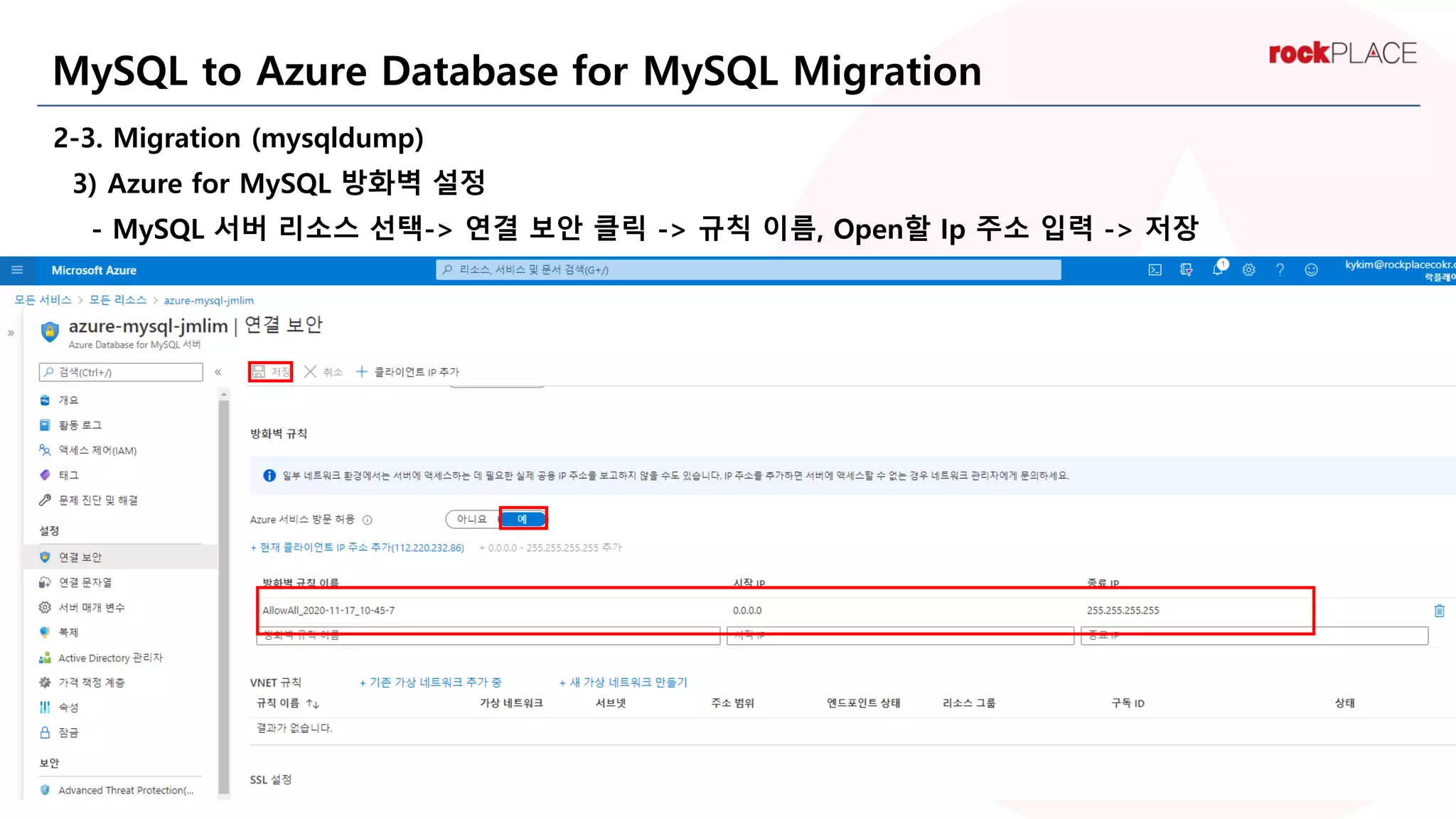Click 현재 클라이언트 IP 주소 추가 link
Viewport: 1456px width, 819px height.
pyautogui.click(x=357, y=547)
